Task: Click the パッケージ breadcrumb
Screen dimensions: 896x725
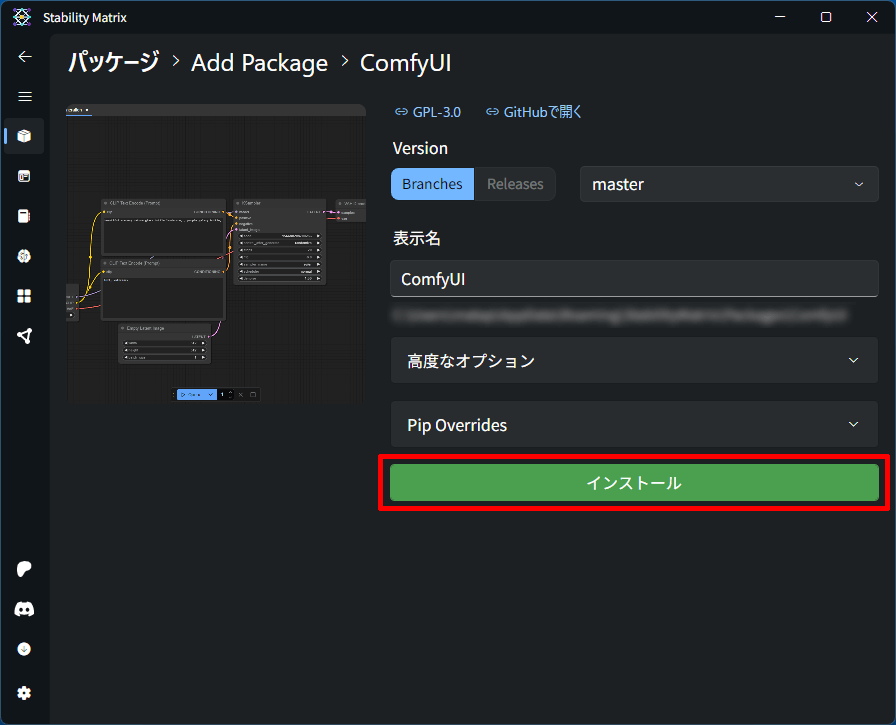Action: tap(114, 62)
